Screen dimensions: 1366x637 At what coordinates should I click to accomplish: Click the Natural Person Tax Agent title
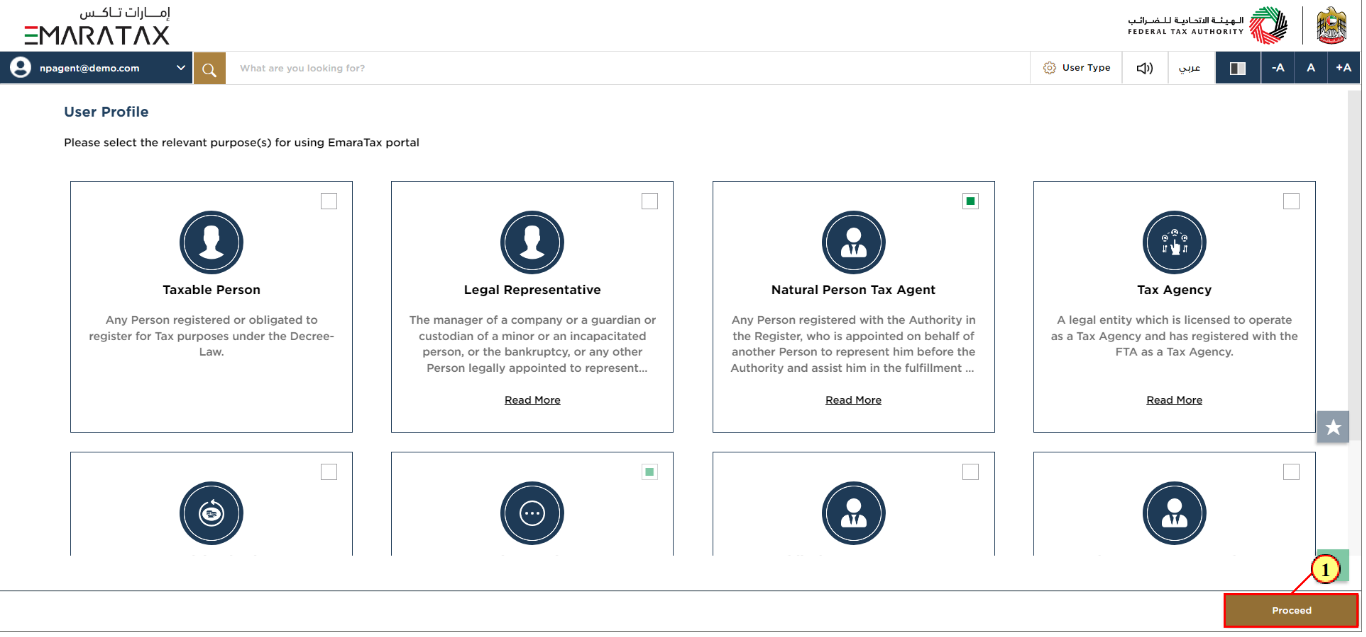(x=853, y=290)
